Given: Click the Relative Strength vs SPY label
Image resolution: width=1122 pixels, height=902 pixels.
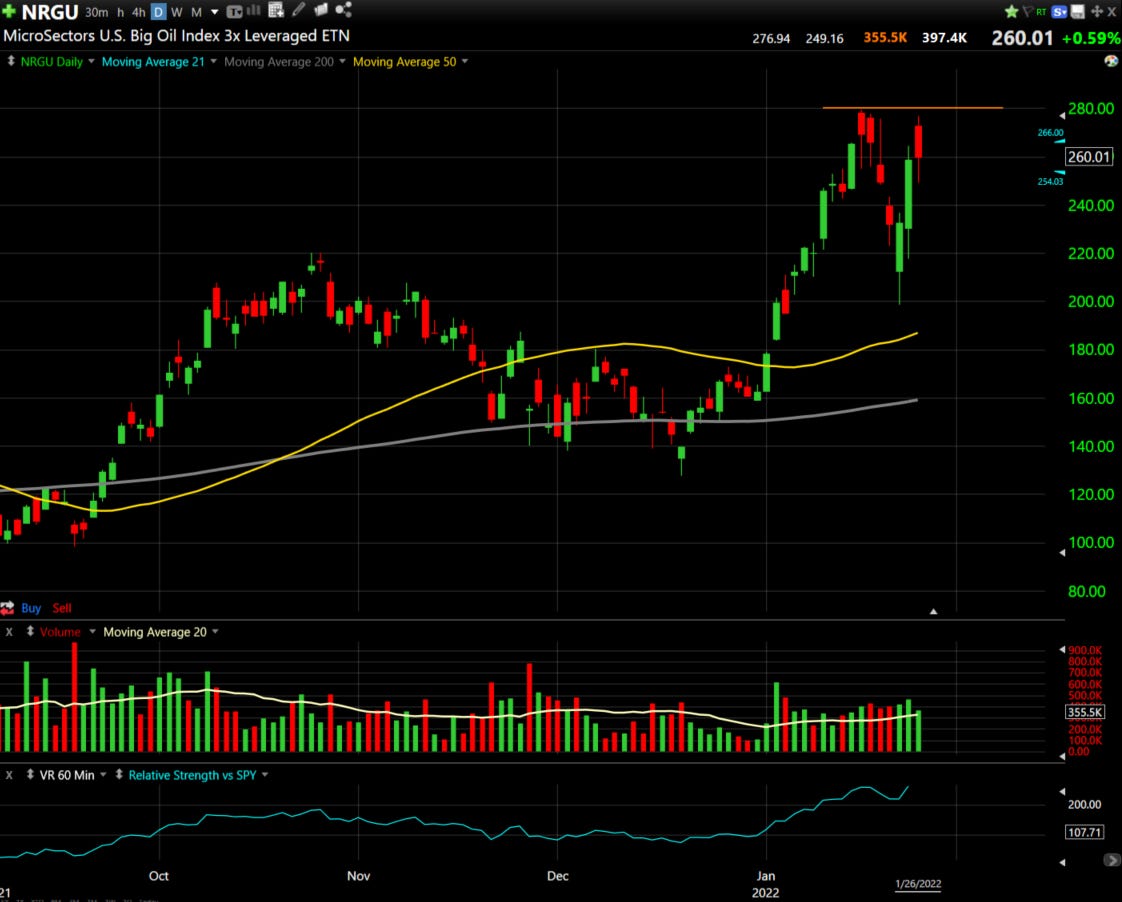Looking at the screenshot, I should [x=192, y=775].
